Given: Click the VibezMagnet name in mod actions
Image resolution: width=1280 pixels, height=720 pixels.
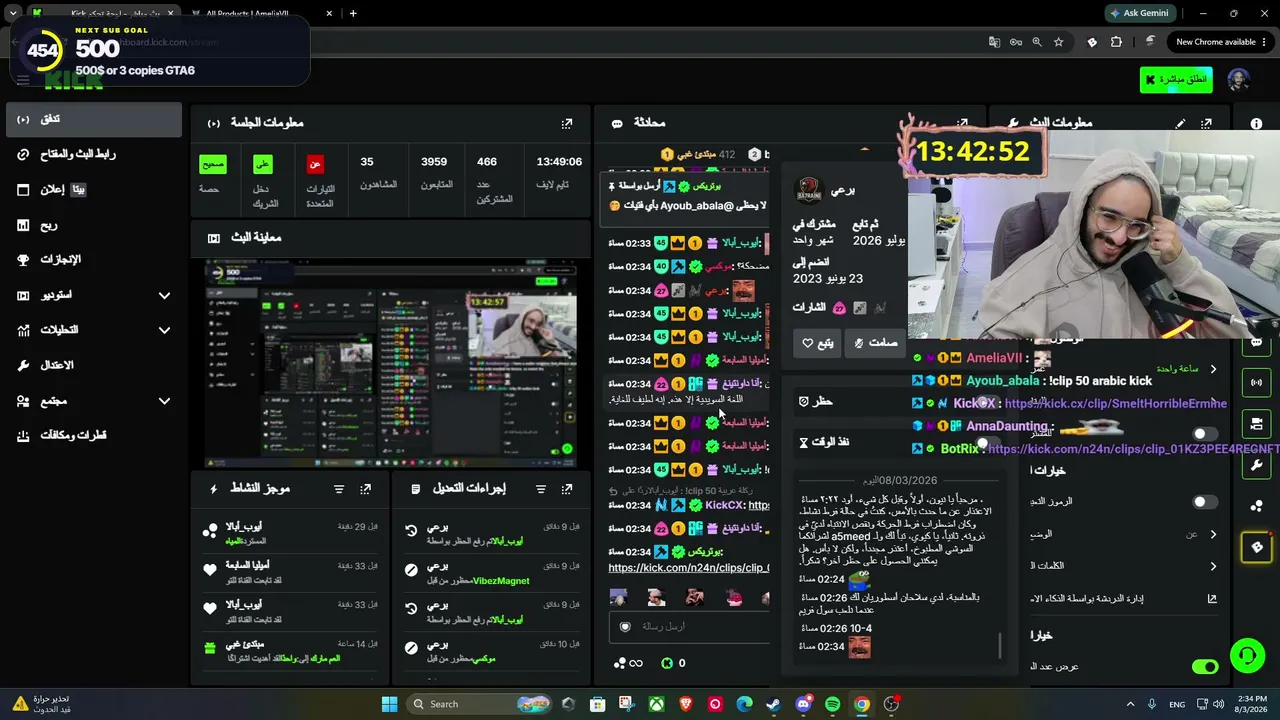Looking at the screenshot, I should pyautogui.click(x=501, y=581).
